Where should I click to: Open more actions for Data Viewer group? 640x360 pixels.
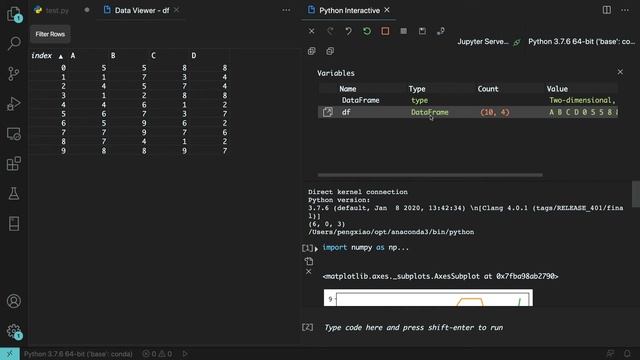[x=286, y=10]
